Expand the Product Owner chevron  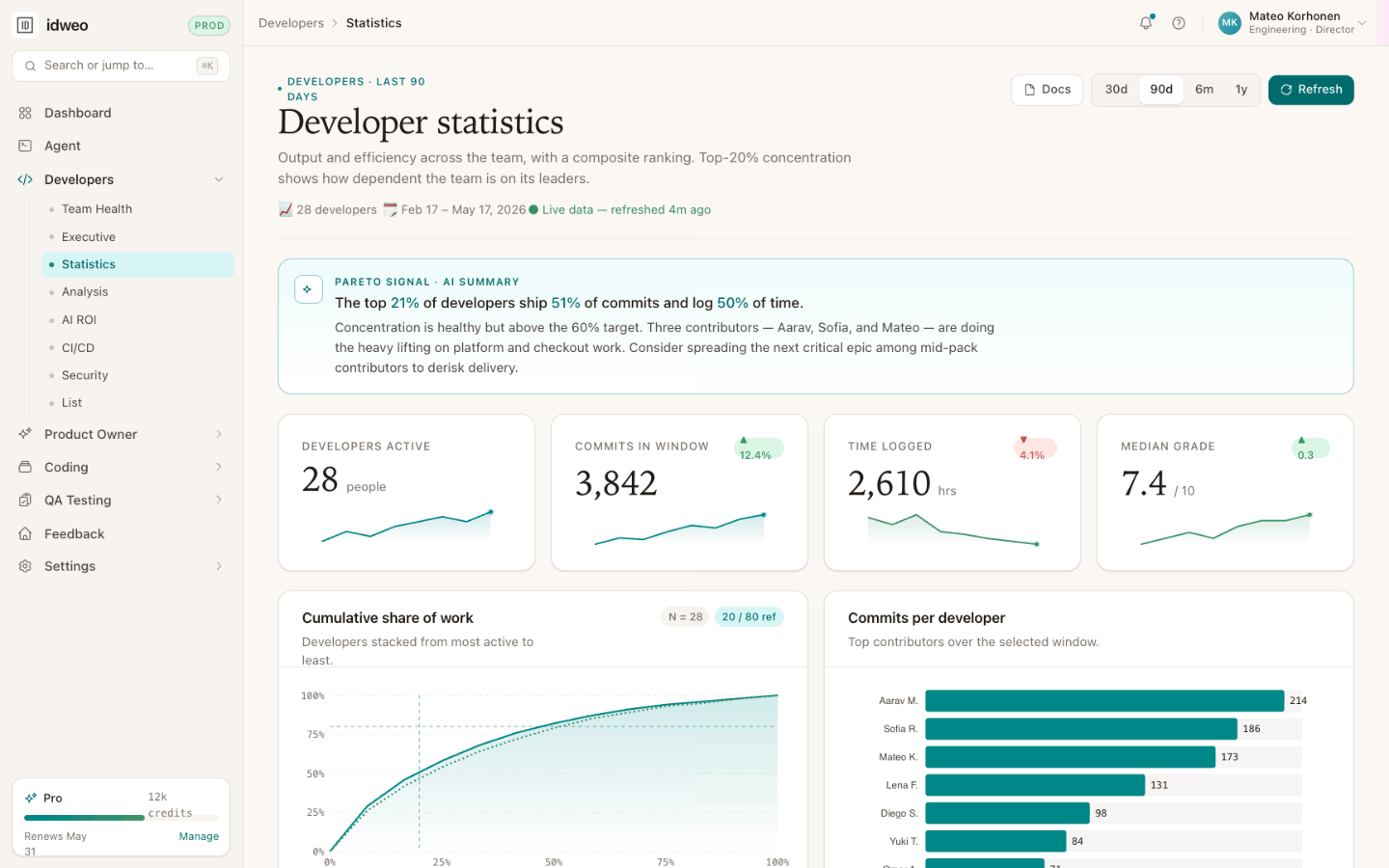219,434
